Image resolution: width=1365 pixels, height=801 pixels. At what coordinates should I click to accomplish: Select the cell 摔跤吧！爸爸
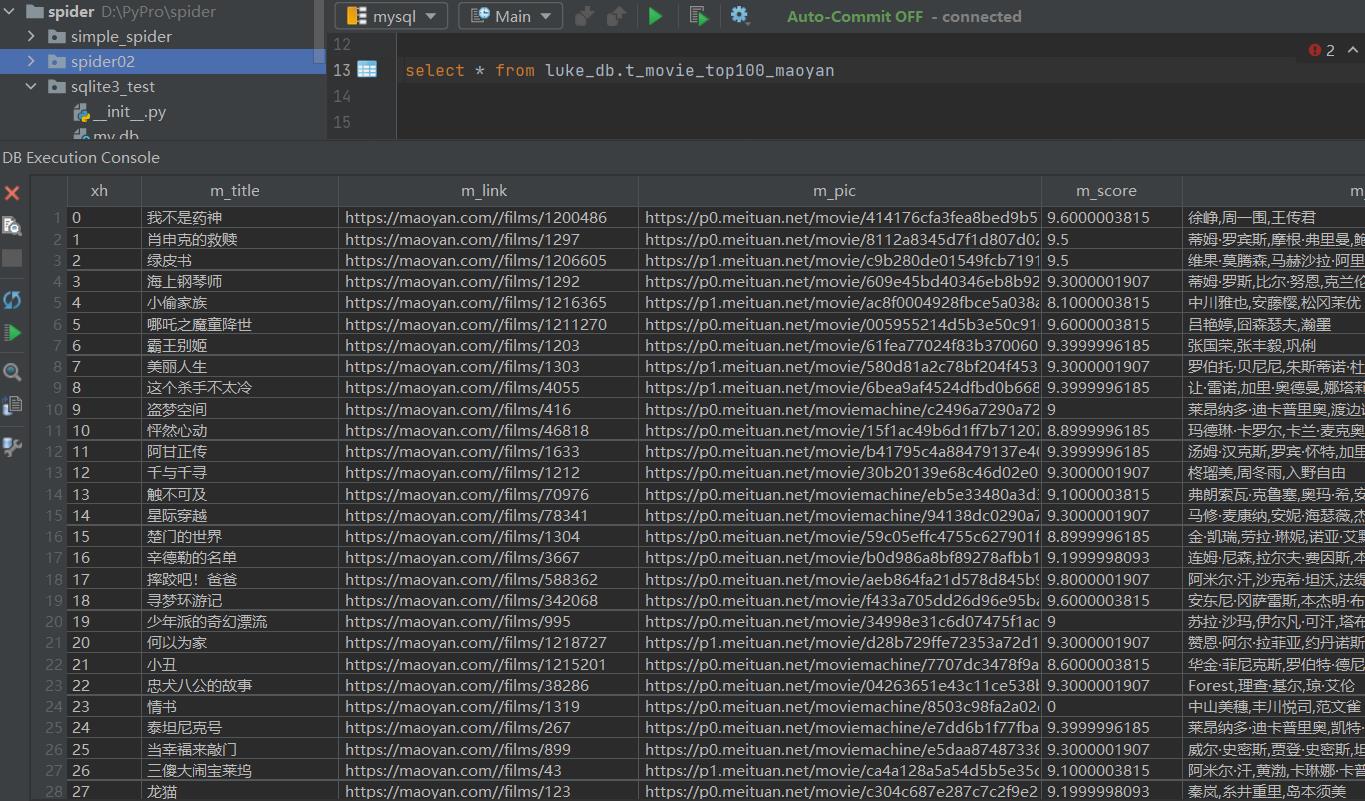point(240,579)
